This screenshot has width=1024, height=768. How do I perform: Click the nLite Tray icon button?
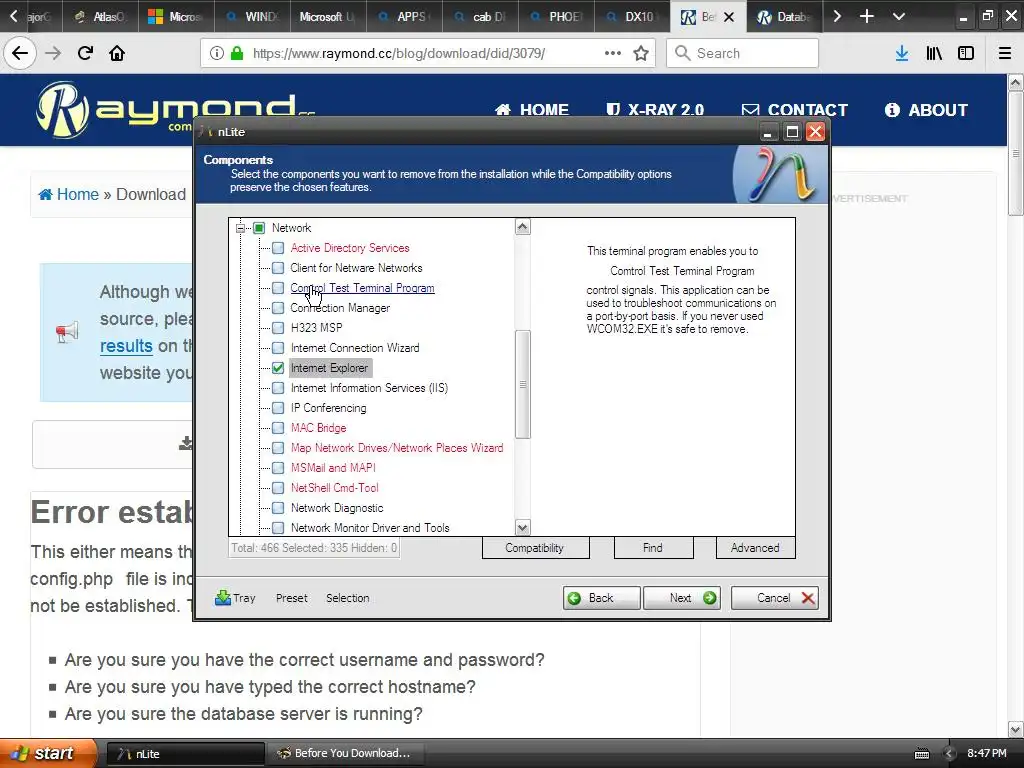236,598
